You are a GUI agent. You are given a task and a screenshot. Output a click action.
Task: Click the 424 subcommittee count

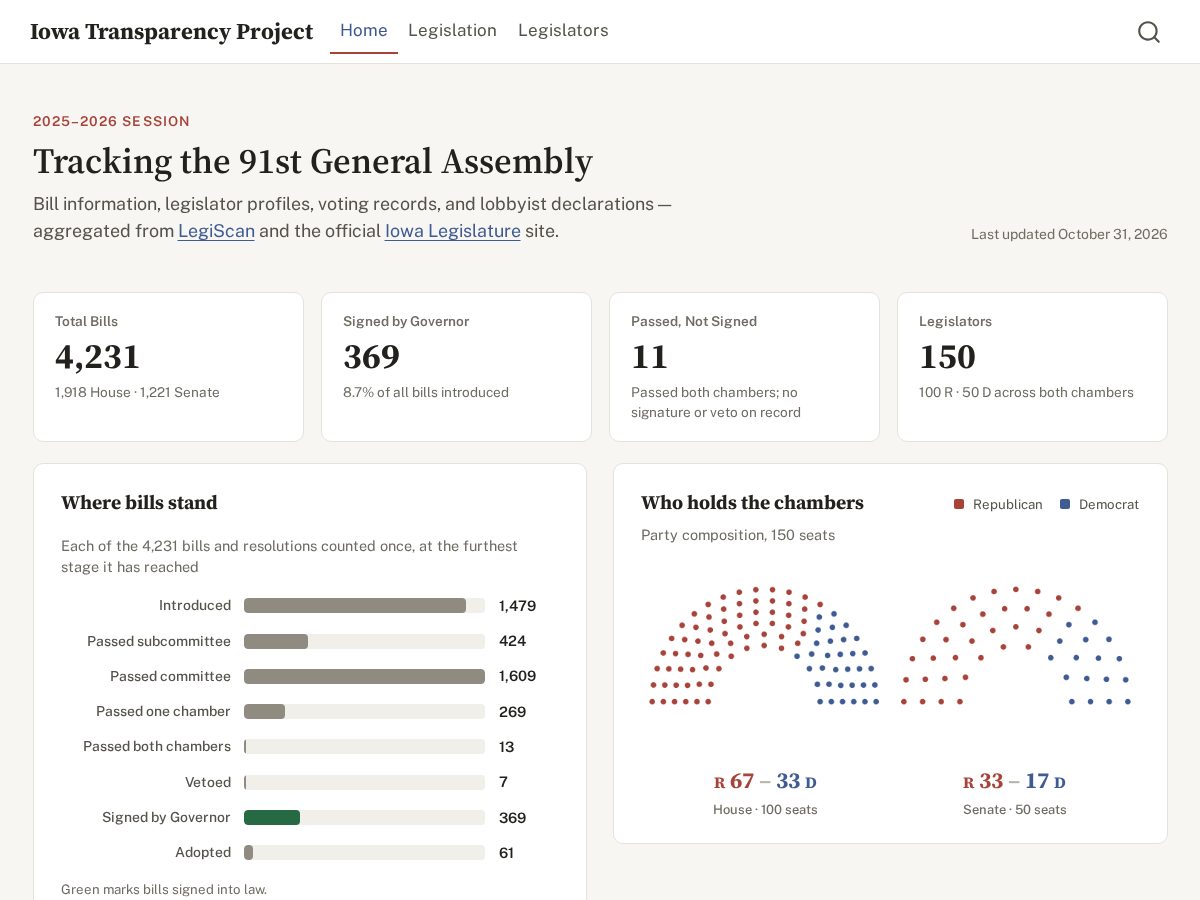coord(512,641)
